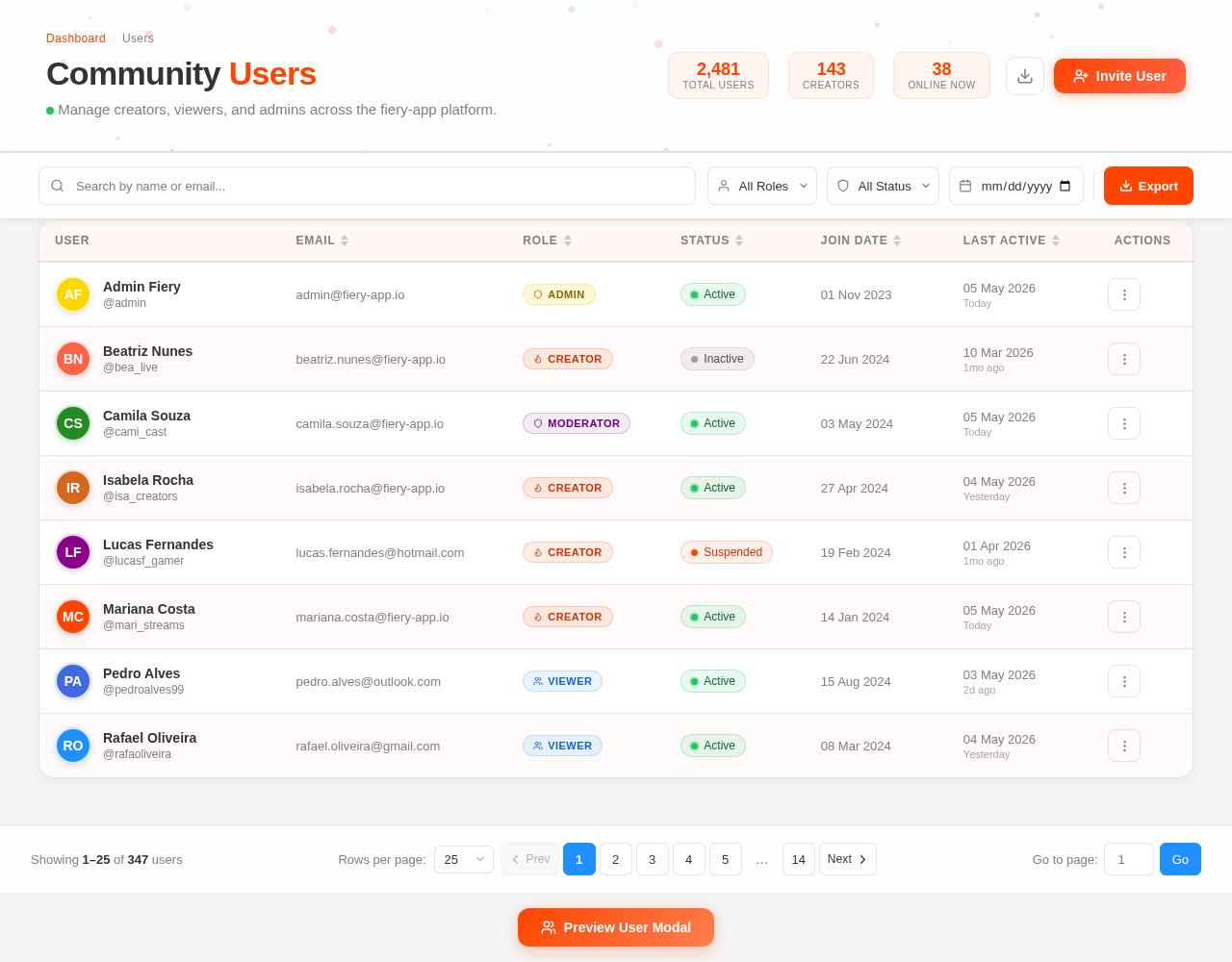This screenshot has width=1232, height=962.
Task: Open the rows per page dropdown
Action: 464,859
